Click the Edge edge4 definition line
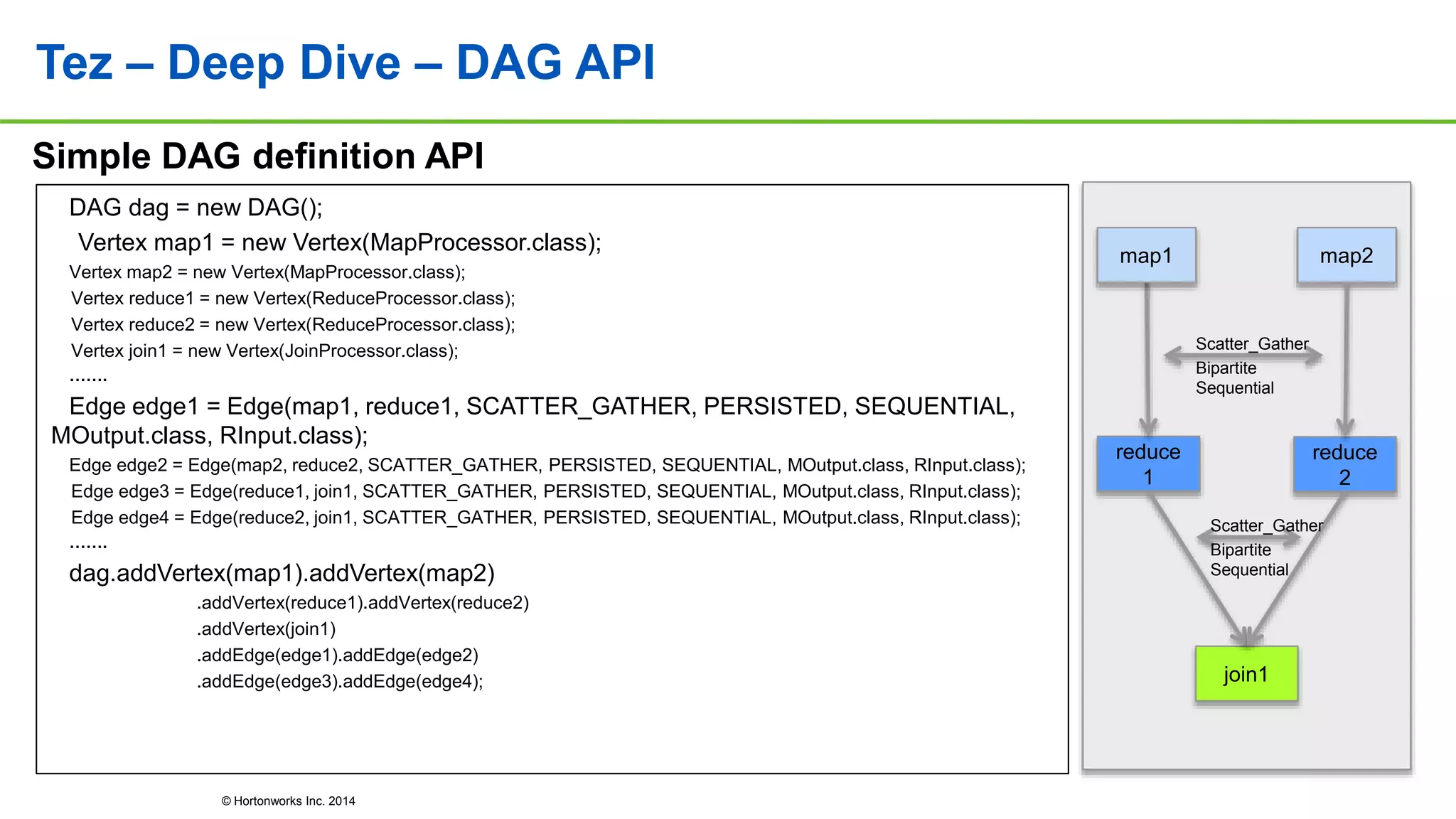Viewport: 1456px width, 819px height. point(545,518)
